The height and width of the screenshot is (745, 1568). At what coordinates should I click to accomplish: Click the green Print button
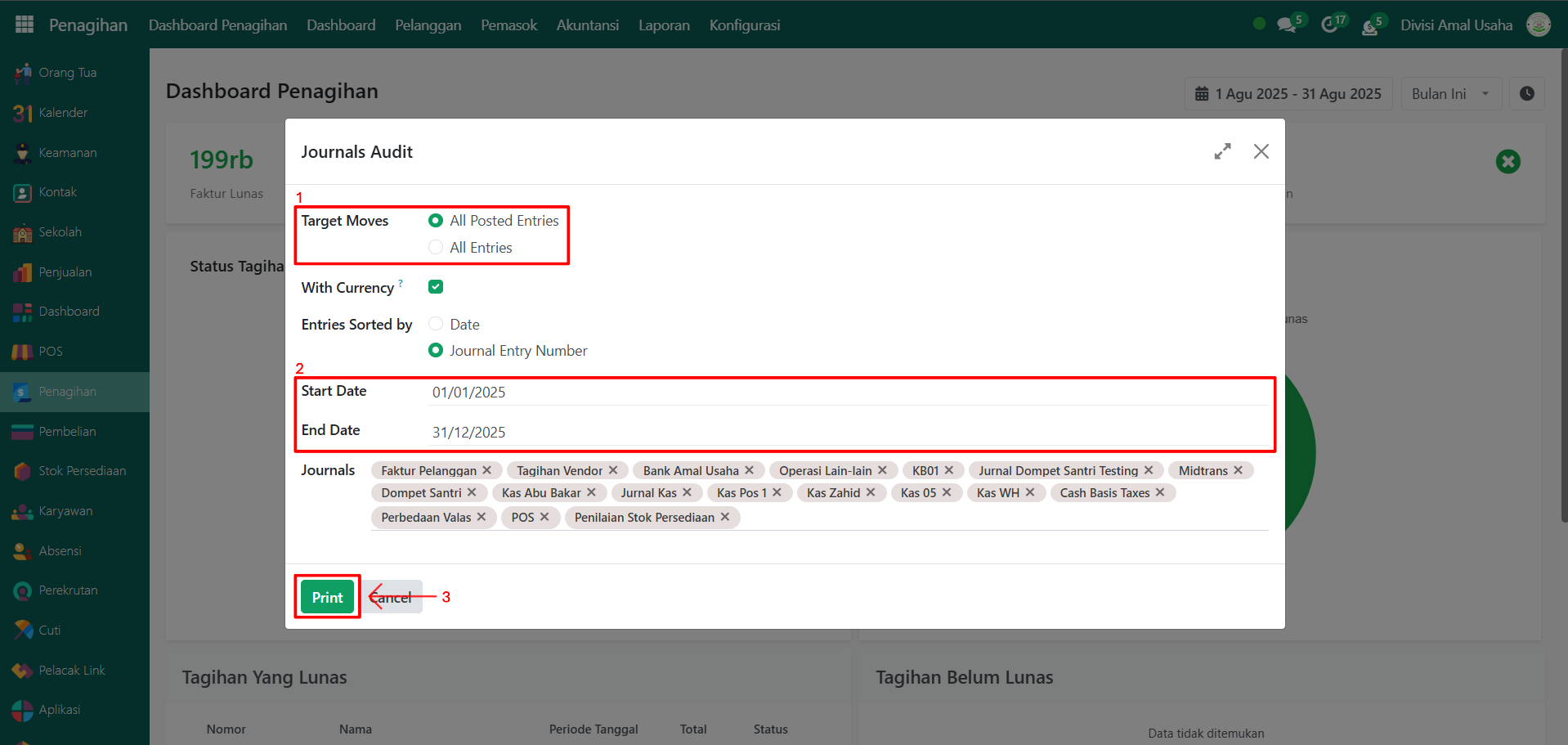tap(327, 597)
